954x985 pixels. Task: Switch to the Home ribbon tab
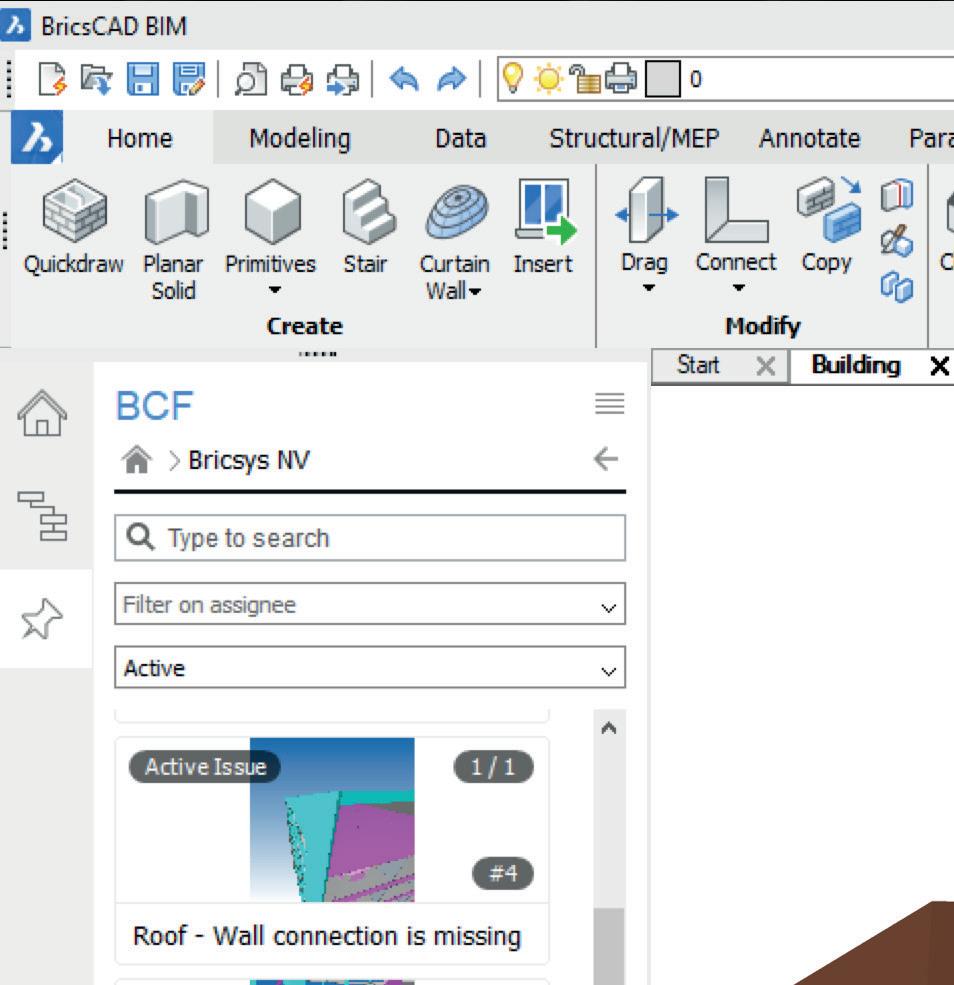pos(139,138)
